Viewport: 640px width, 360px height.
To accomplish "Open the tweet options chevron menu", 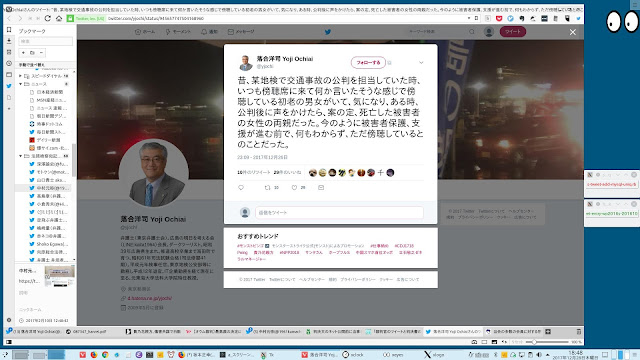I will 421,62.
